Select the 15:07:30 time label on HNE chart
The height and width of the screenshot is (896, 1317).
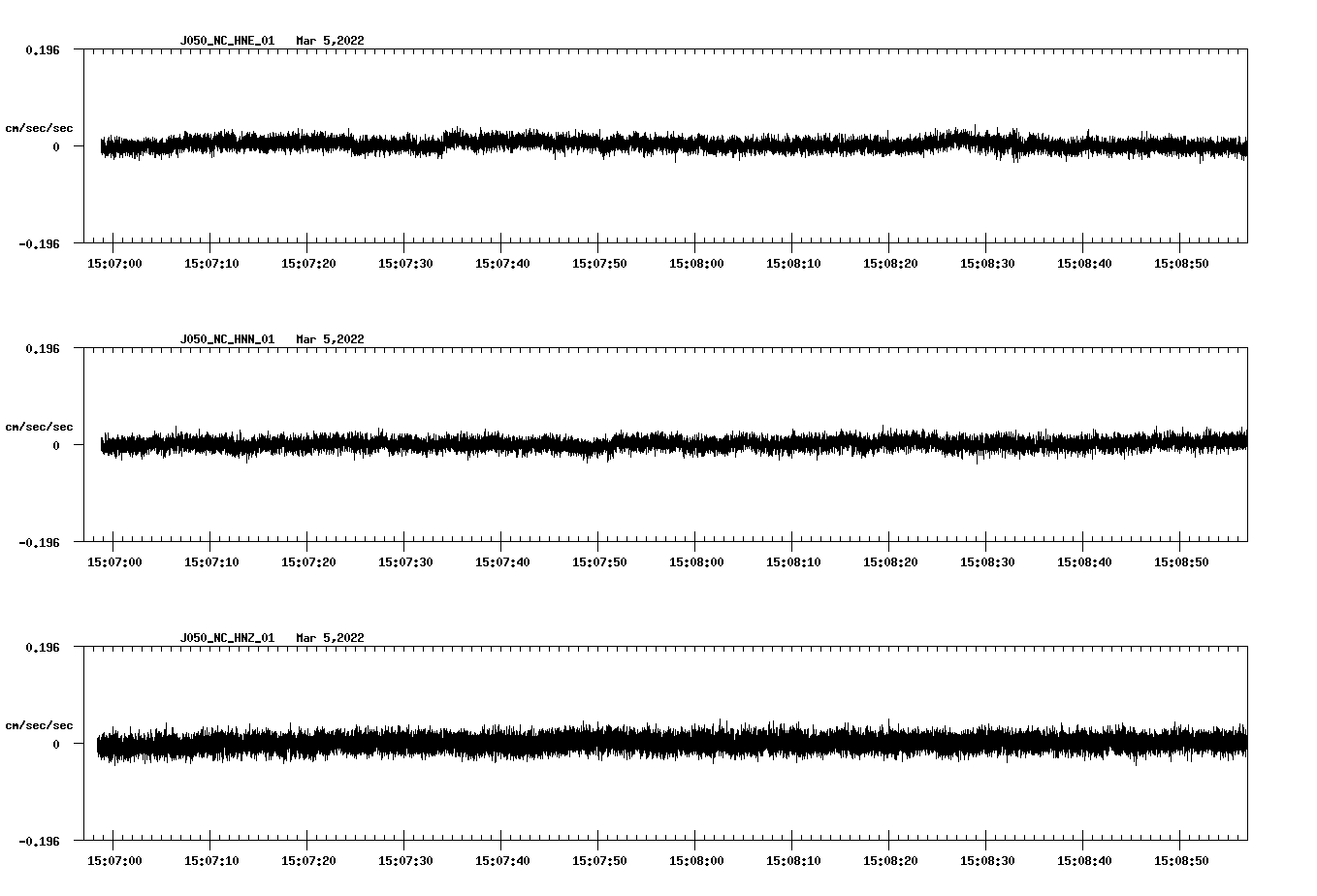pyautogui.click(x=405, y=264)
